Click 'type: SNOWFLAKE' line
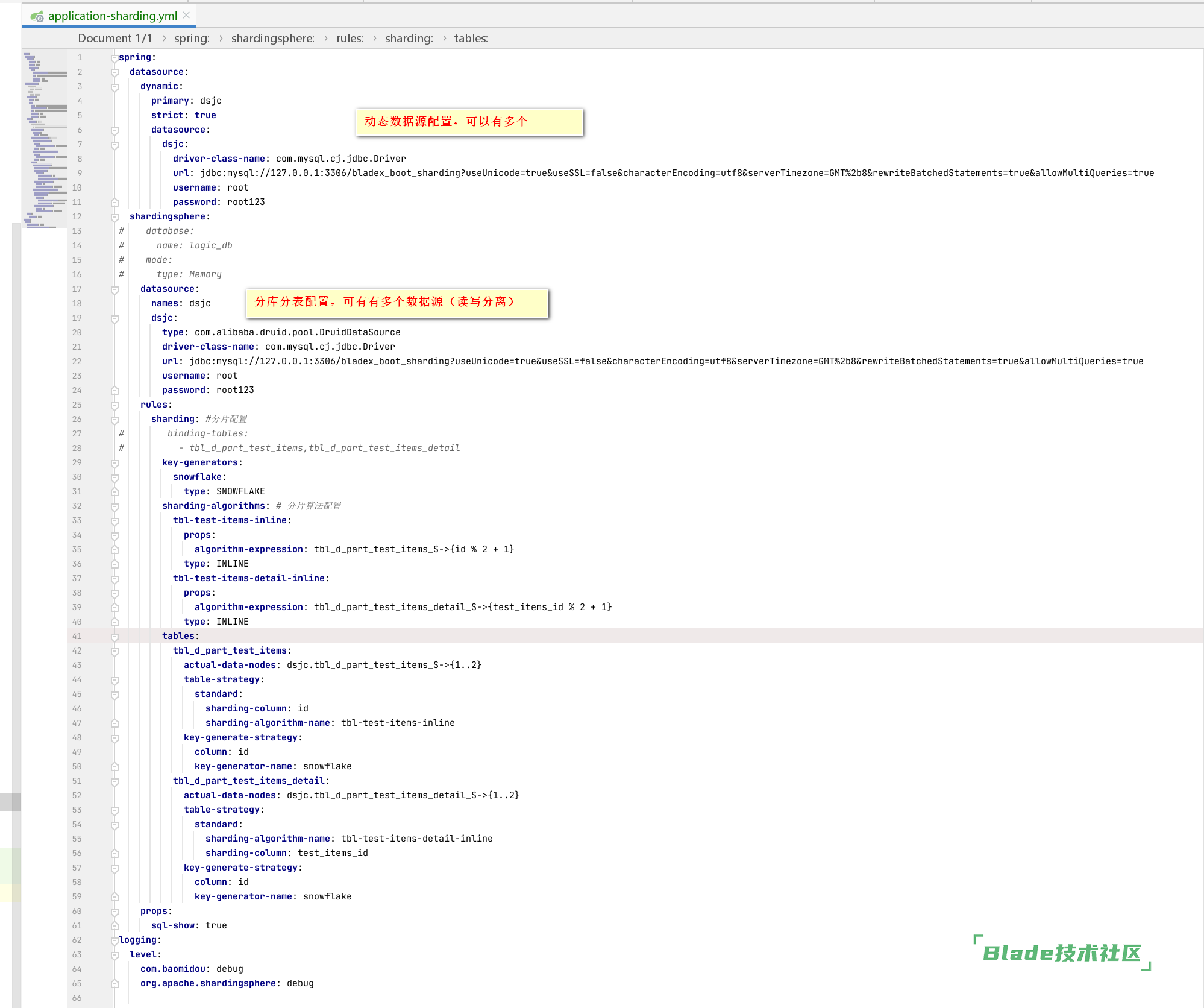The width and height of the screenshot is (1204, 1008). pyautogui.click(x=224, y=491)
